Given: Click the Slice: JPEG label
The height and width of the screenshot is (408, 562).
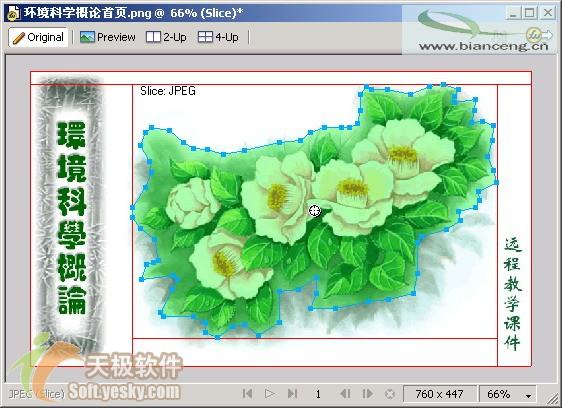Looking at the screenshot, I should tap(168, 91).
